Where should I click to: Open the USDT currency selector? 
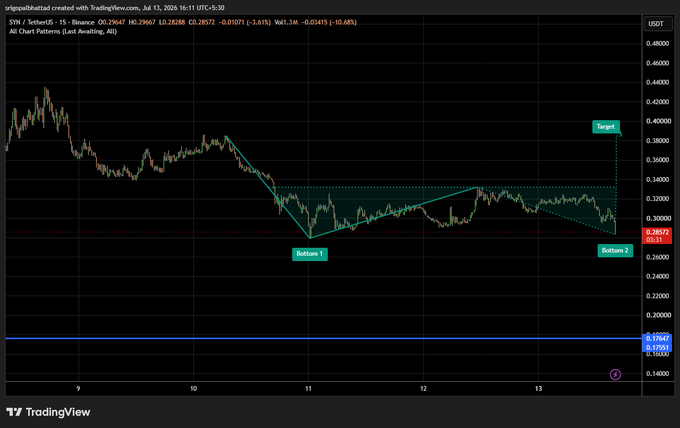[656, 24]
